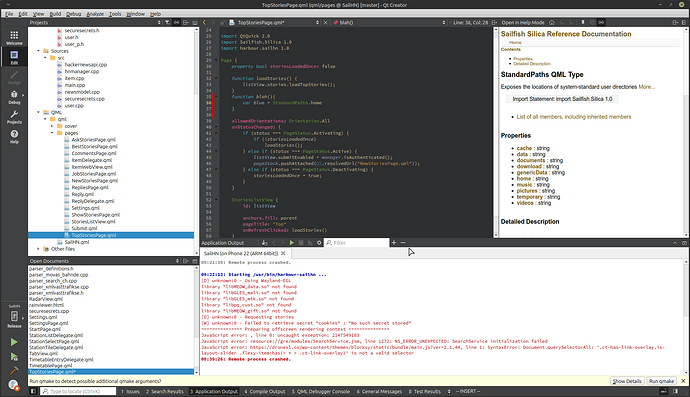Toggle right sidebar visibility in status bar
Viewport: 690px width, 397px height.
675,391
